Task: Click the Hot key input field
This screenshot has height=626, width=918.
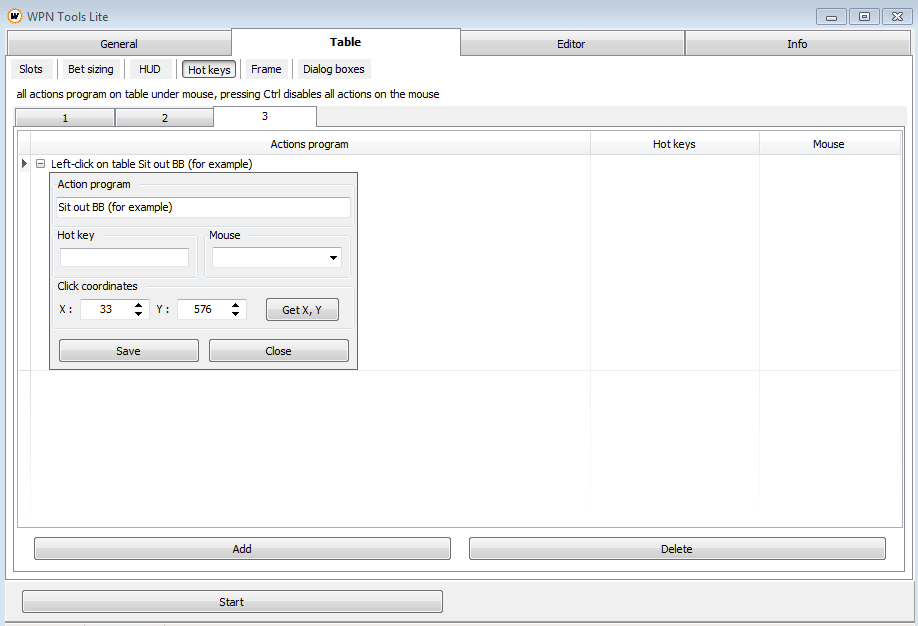Action: point(124,258)
